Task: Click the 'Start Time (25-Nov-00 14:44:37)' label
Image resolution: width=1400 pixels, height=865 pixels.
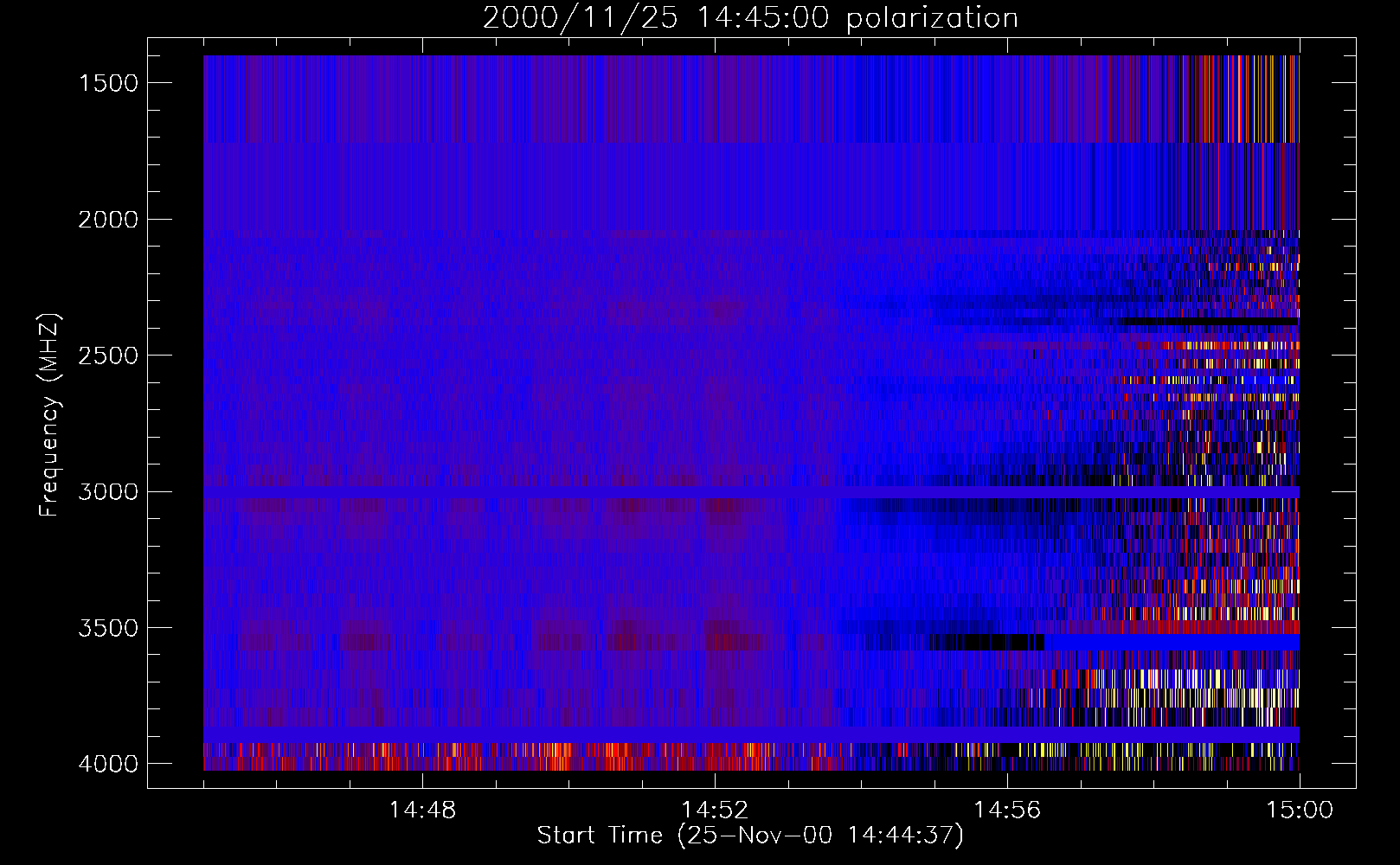Action: click(x=750, y=836)
